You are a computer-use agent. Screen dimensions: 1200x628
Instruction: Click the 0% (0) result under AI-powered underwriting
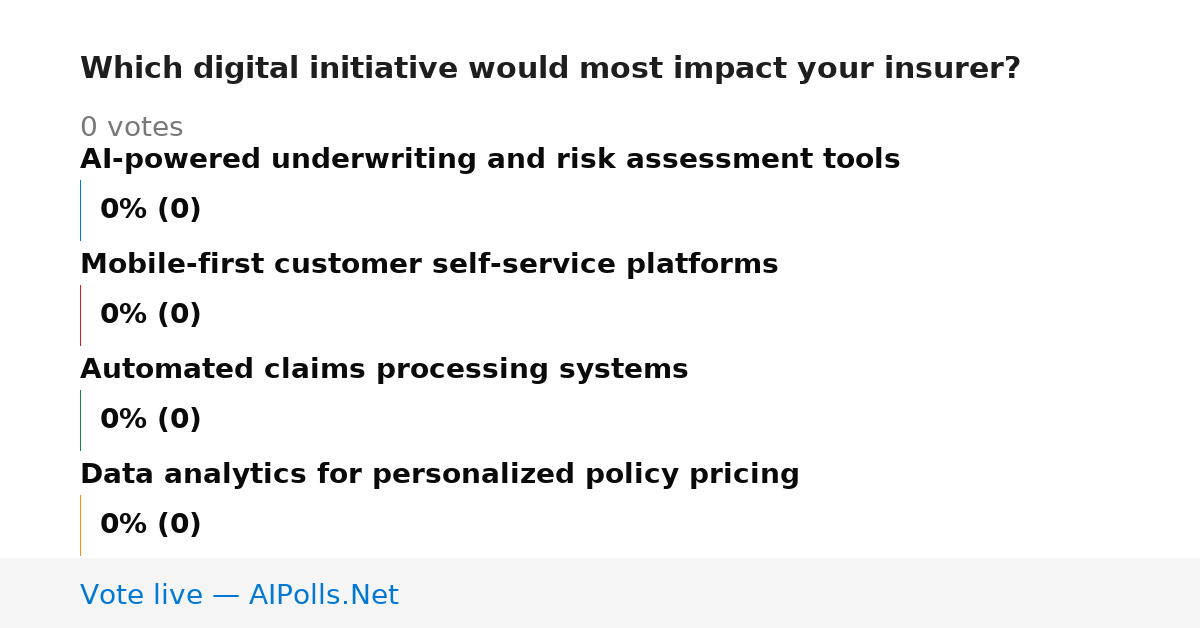click(x=151, y=210)
